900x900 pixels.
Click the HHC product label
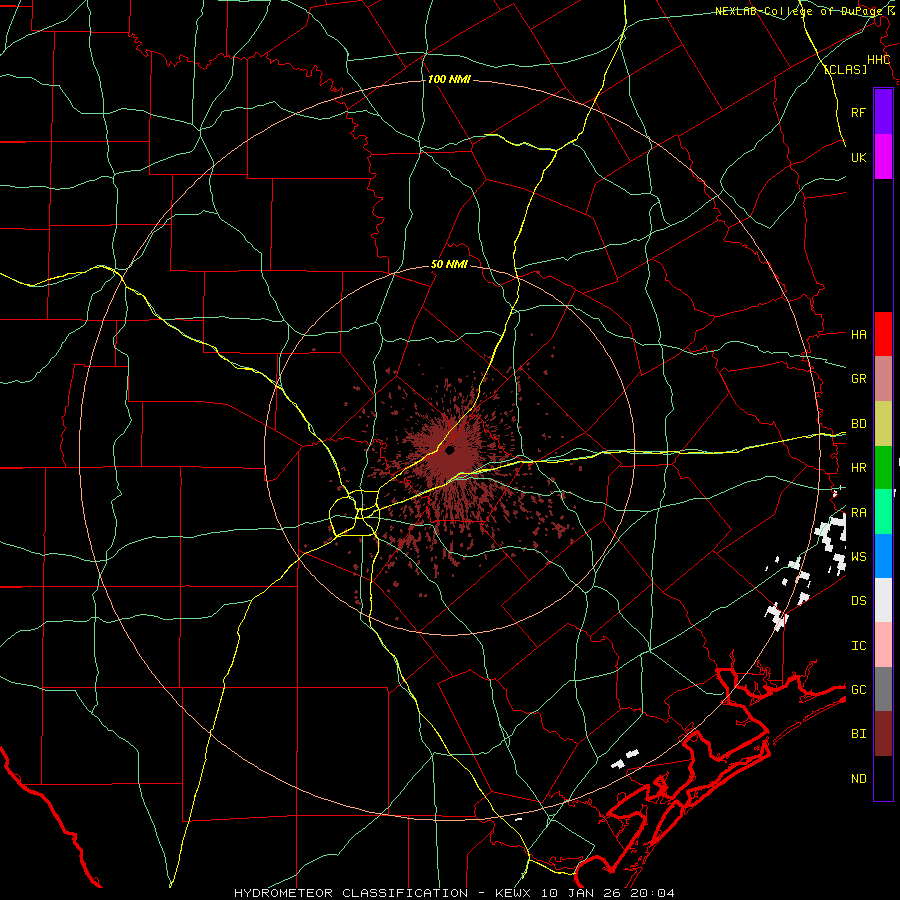click(x=878, y=60)
